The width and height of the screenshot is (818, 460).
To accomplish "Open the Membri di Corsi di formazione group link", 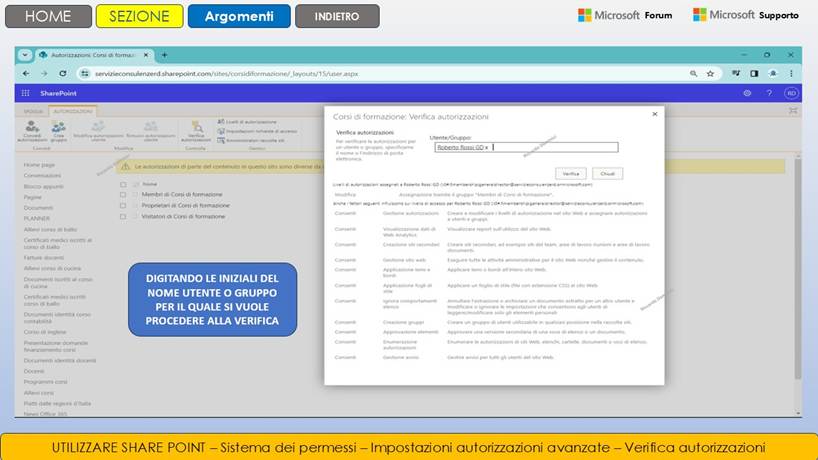I will [182, 195].
